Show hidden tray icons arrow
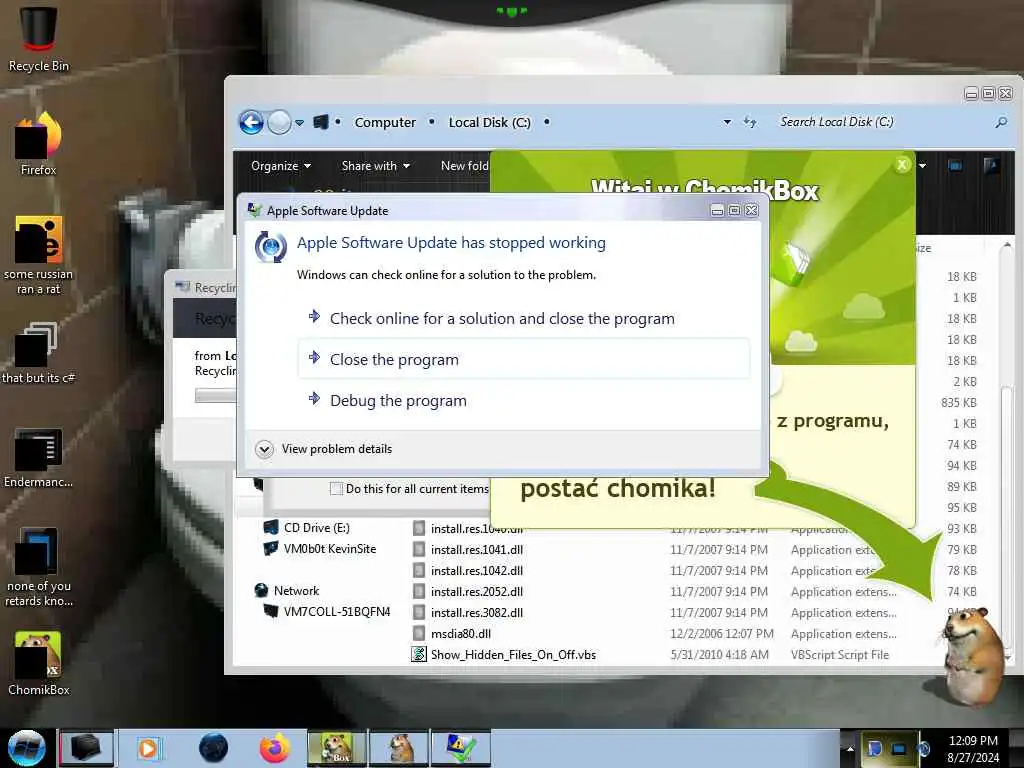The image size is (1024, 768). [850, 748]
